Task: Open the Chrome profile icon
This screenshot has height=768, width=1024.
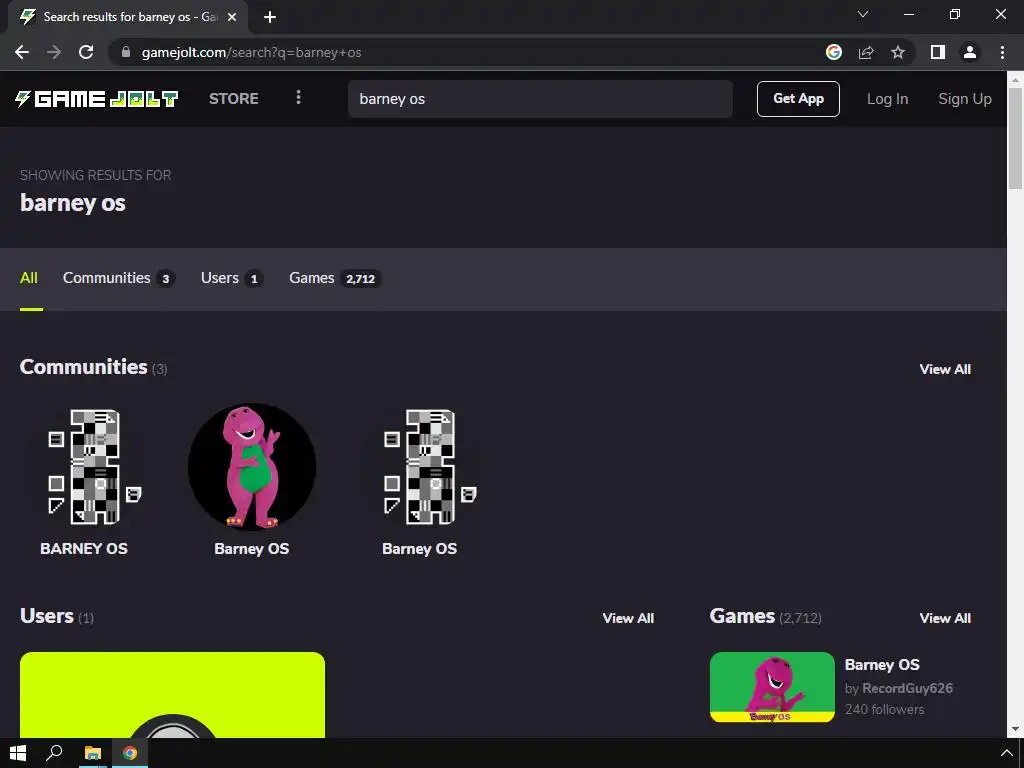Action: pyautogui.click(x=970, y=52)
